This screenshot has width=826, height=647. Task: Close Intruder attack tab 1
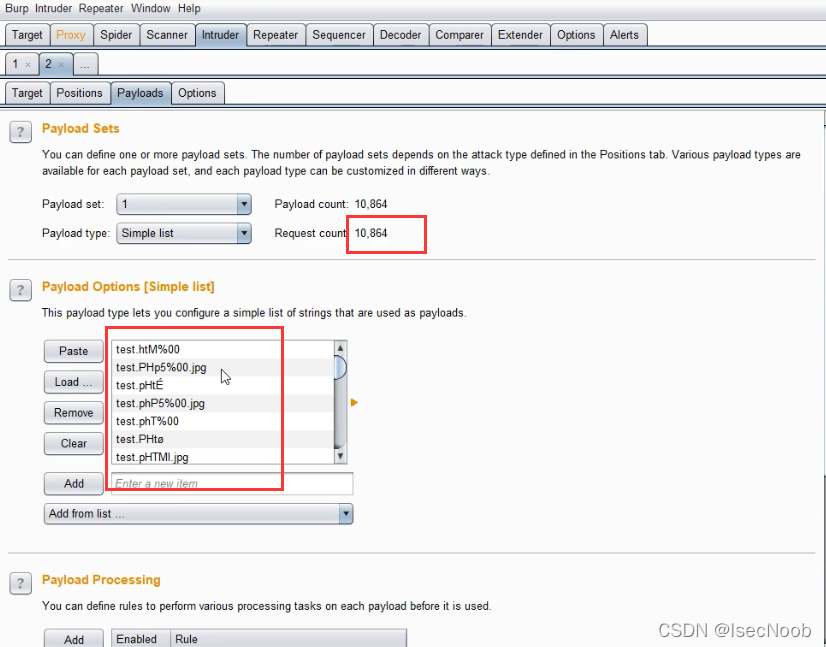click(x=28, y=65)
